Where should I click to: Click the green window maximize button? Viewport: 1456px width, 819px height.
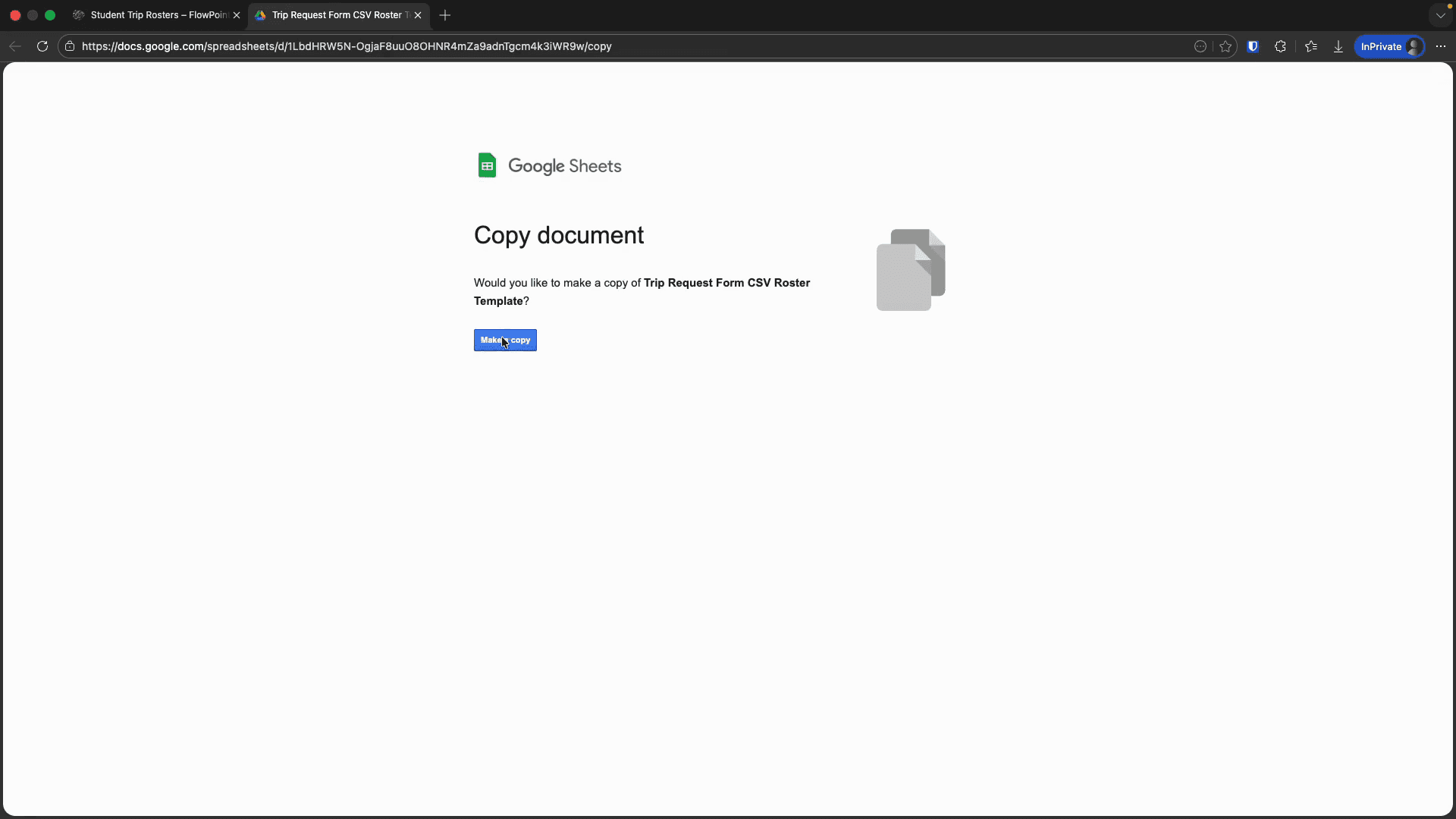pos(50,15)
